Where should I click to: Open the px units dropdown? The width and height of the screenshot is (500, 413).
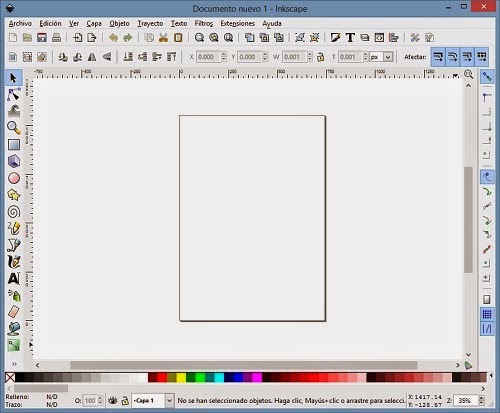click(382, 57)
